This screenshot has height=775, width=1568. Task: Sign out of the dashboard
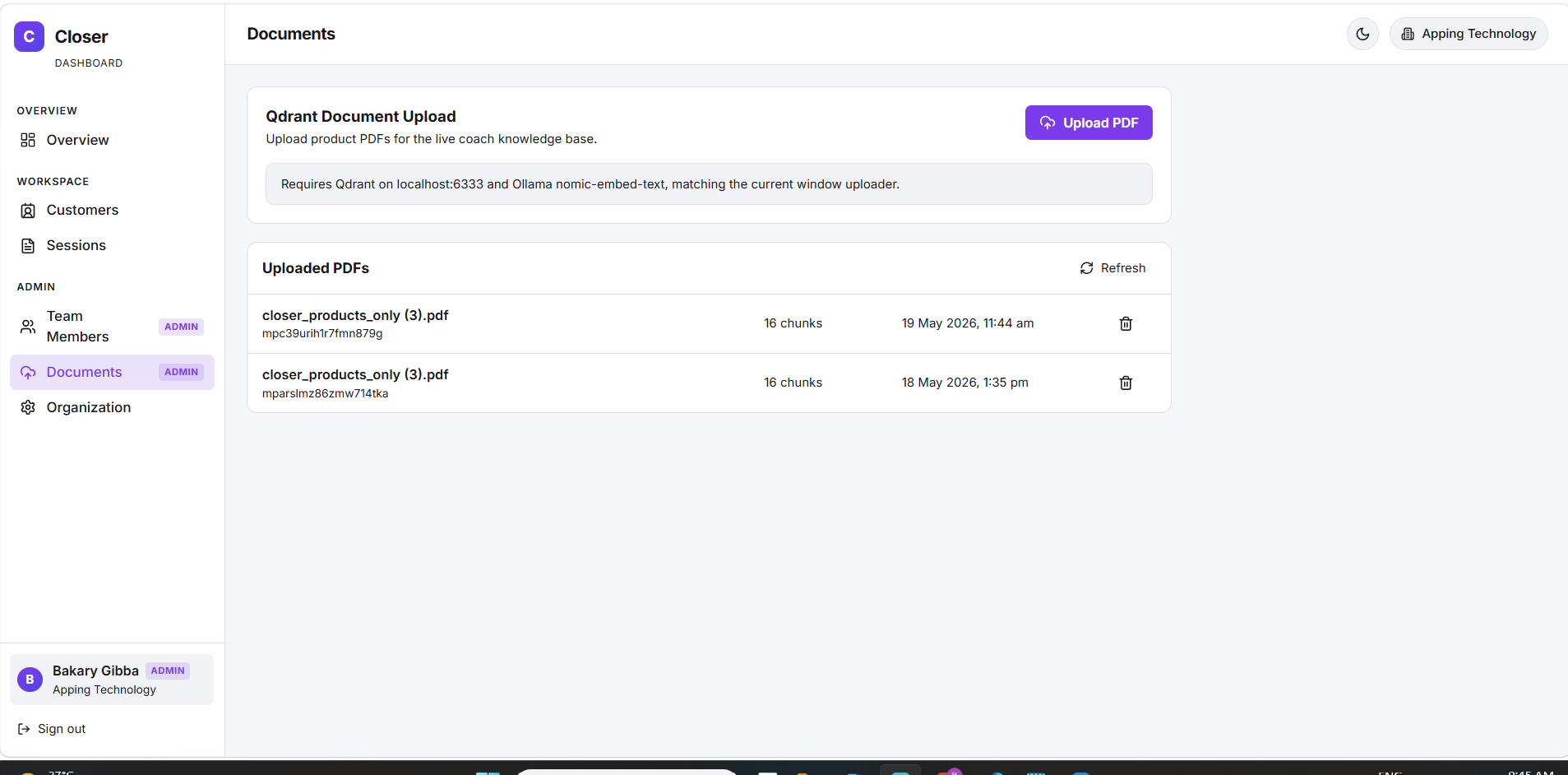52,729
